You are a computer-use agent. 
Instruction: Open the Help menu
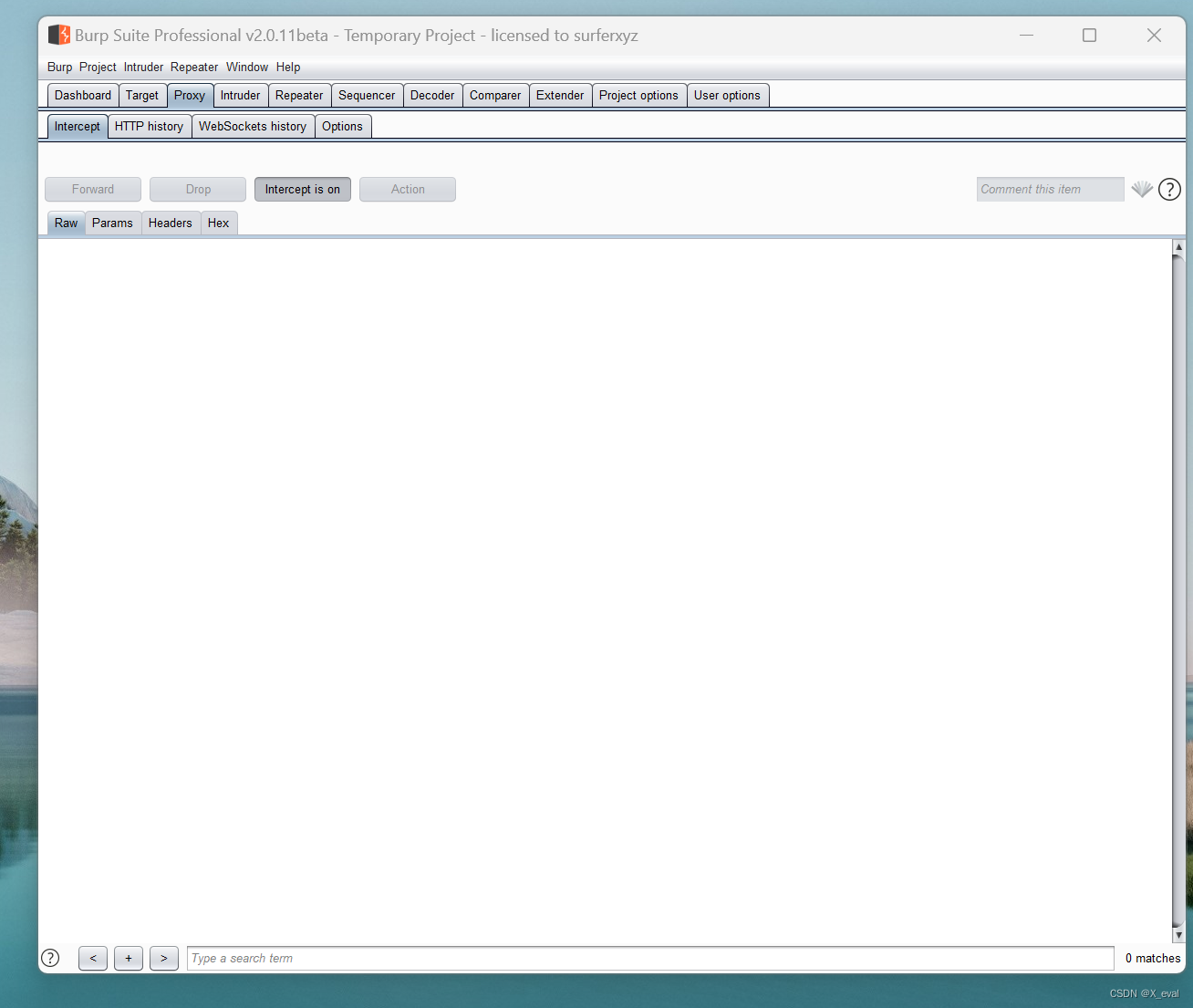(x=288, y=67)
